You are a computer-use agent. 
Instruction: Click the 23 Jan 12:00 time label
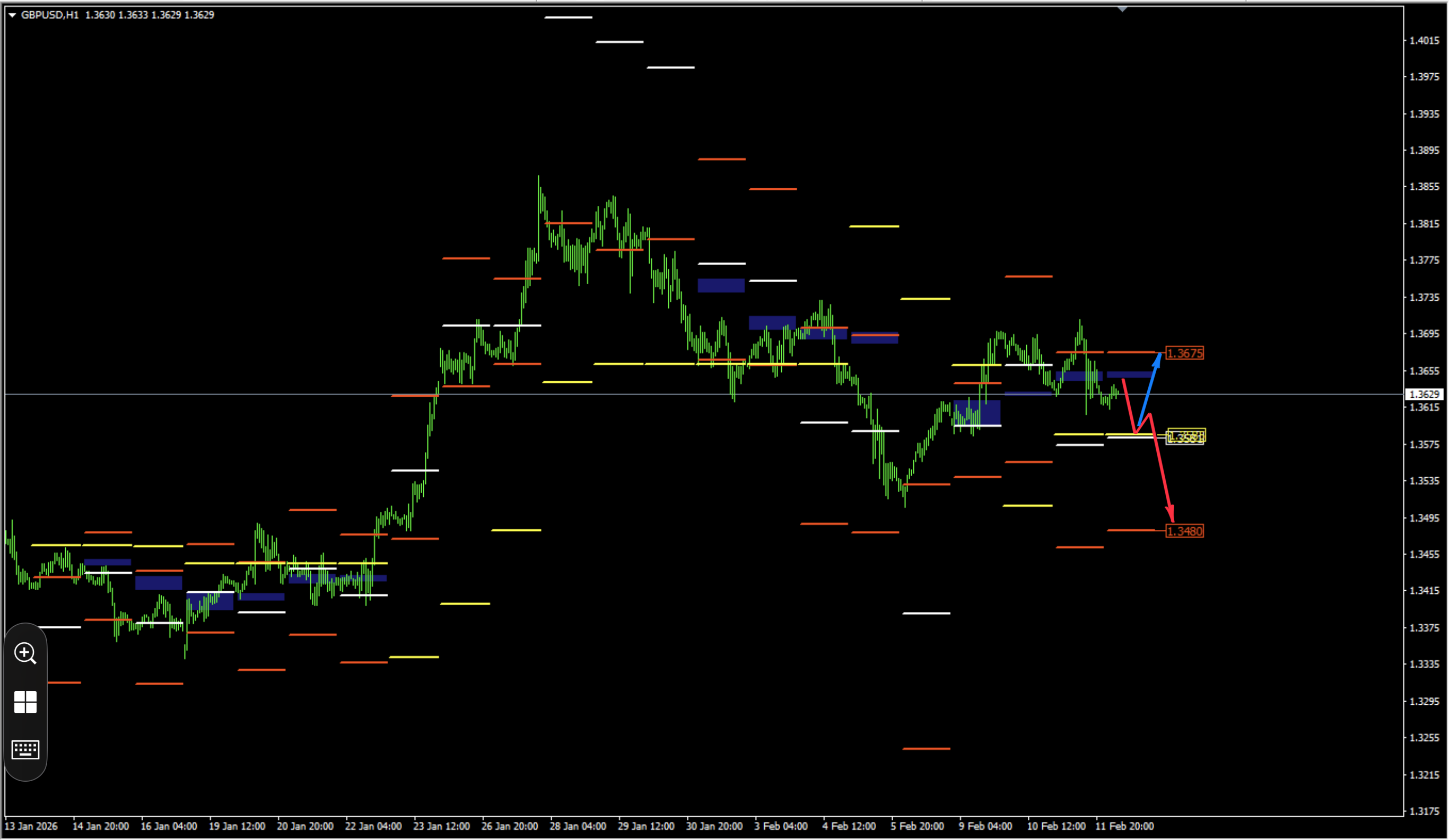[x=442, y=826]
